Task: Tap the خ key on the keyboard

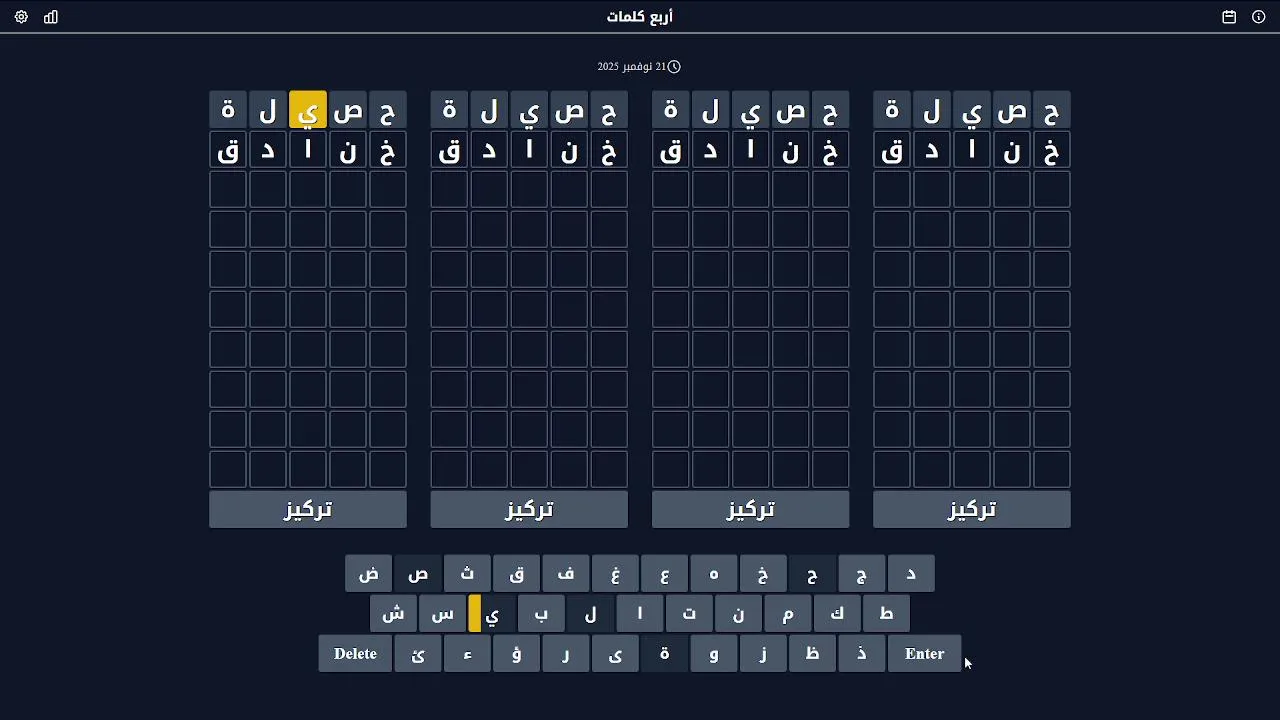Action: (763, 574)
